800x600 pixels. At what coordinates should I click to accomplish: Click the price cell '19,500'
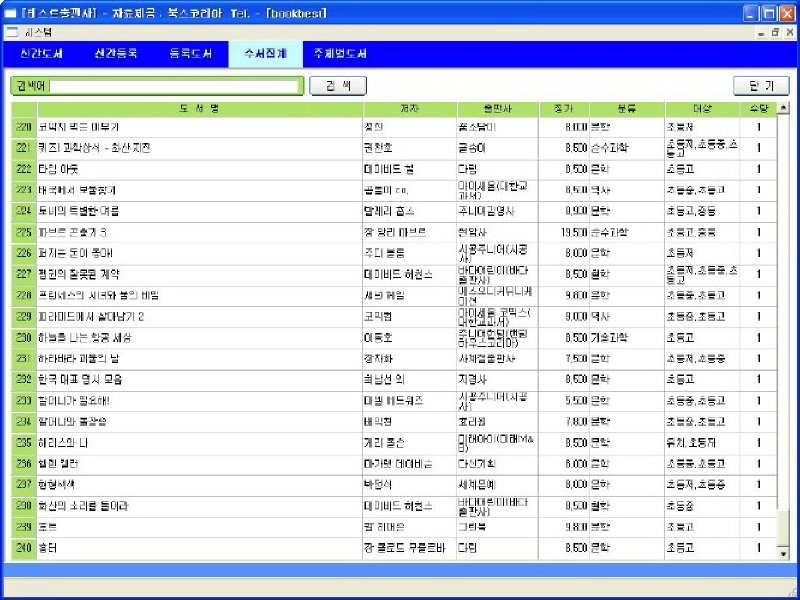click(564, 233)
